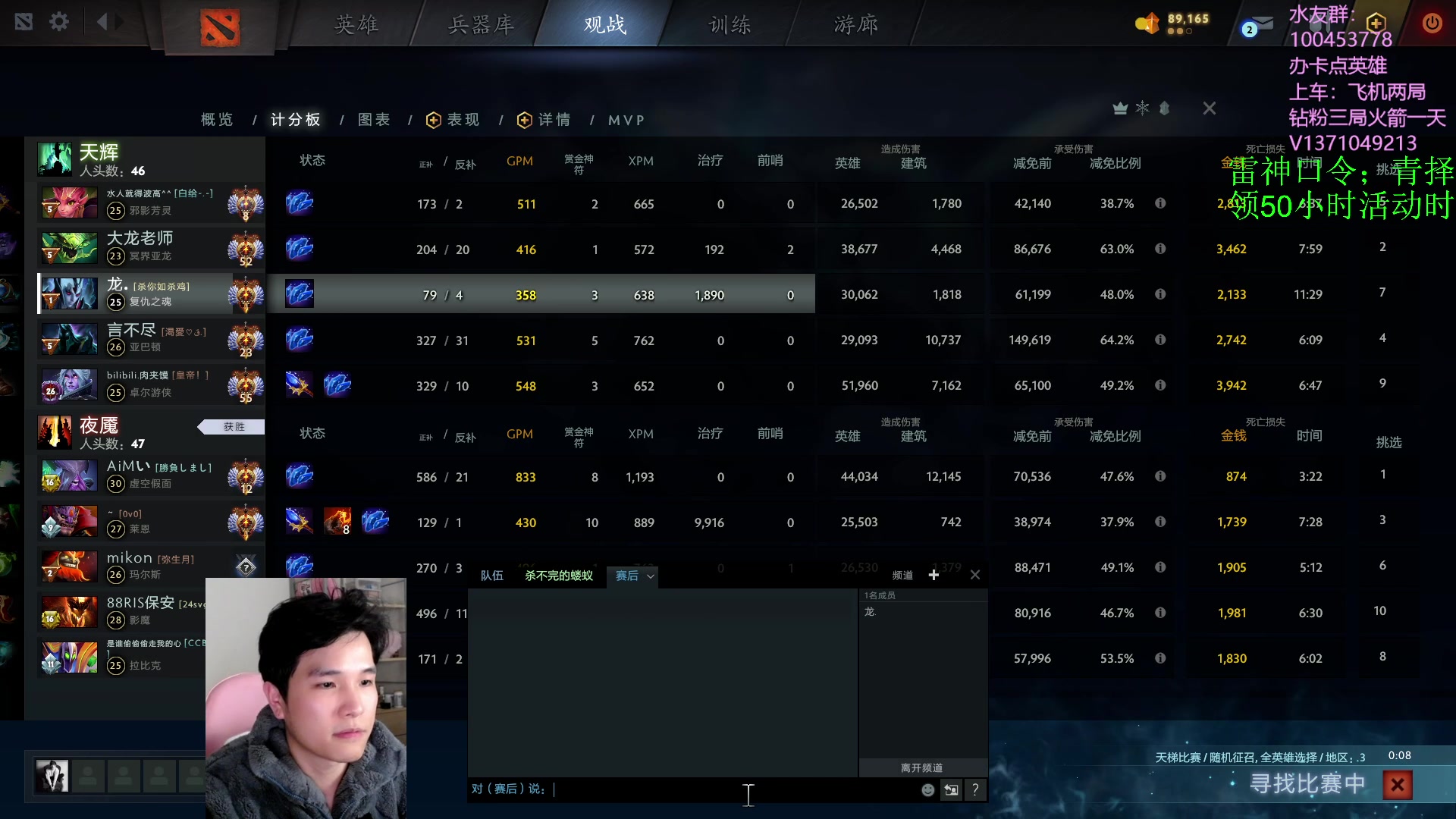Click damage info icon on 47.6% row
Screen dimensions: 1456x819
click(1160, 476)
